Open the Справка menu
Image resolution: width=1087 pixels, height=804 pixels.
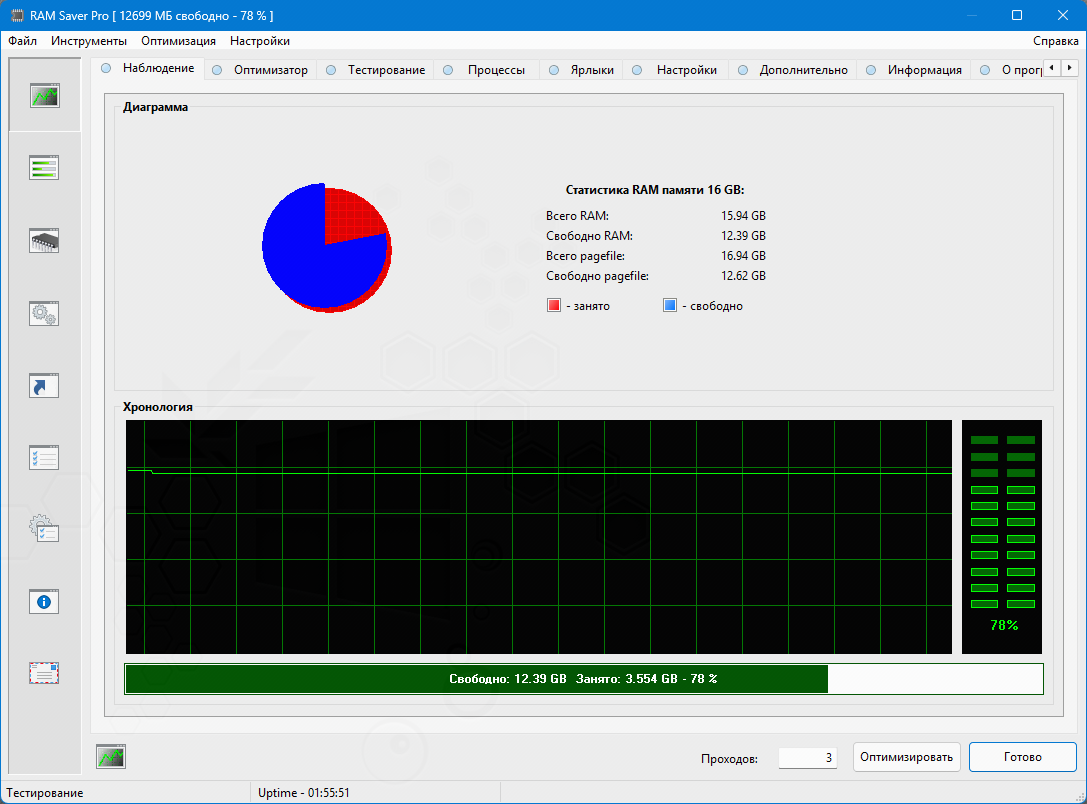1055,41
